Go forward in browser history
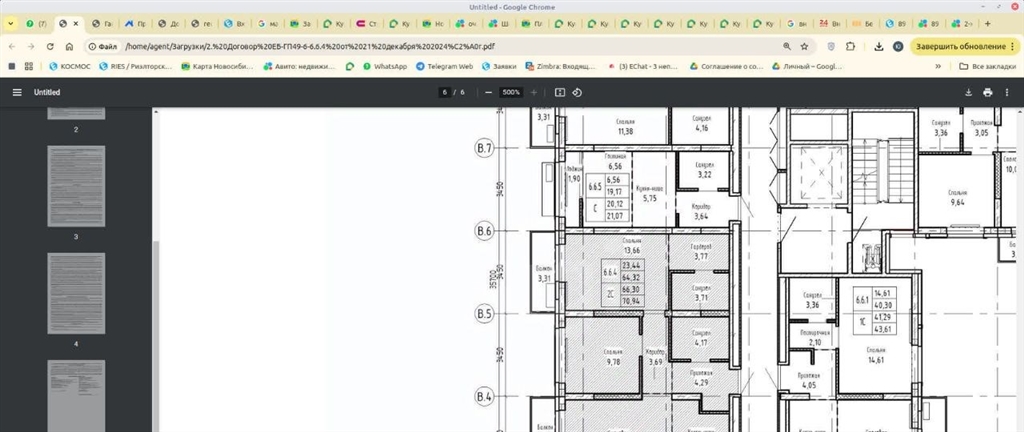The width and height of the screenshot is (1024, 432). click(31, 46)
